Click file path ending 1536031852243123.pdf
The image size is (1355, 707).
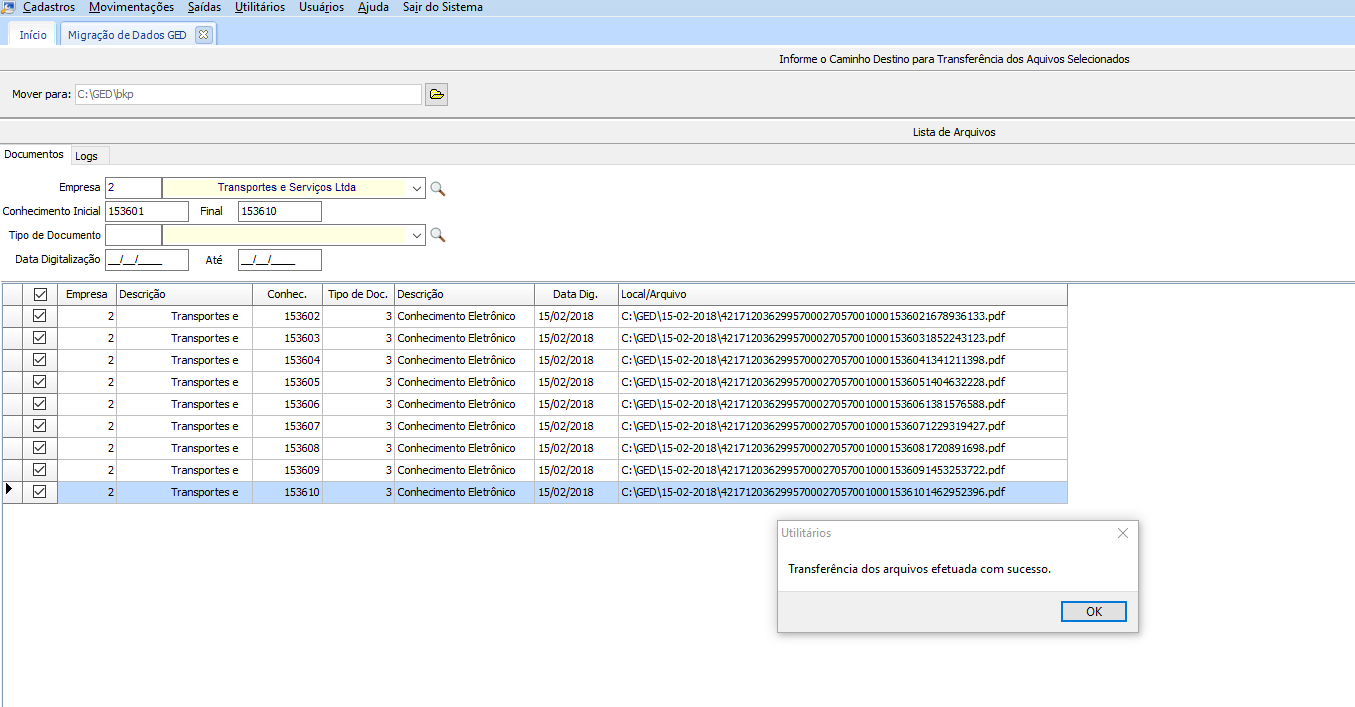click(x=813, y=338)
